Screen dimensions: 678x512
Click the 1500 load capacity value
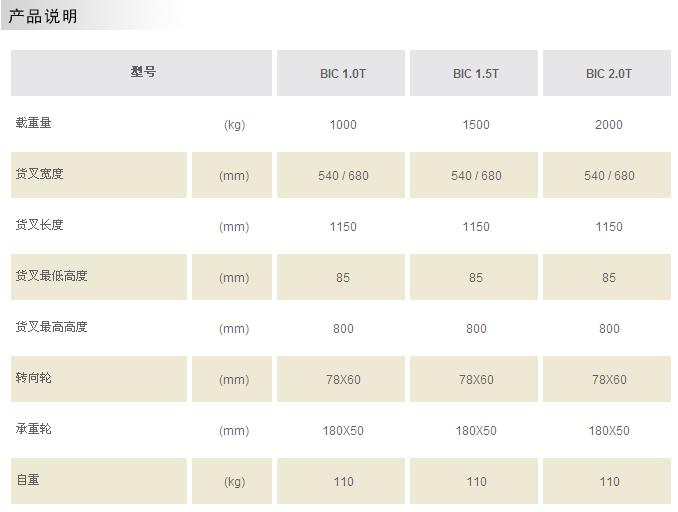476,125
